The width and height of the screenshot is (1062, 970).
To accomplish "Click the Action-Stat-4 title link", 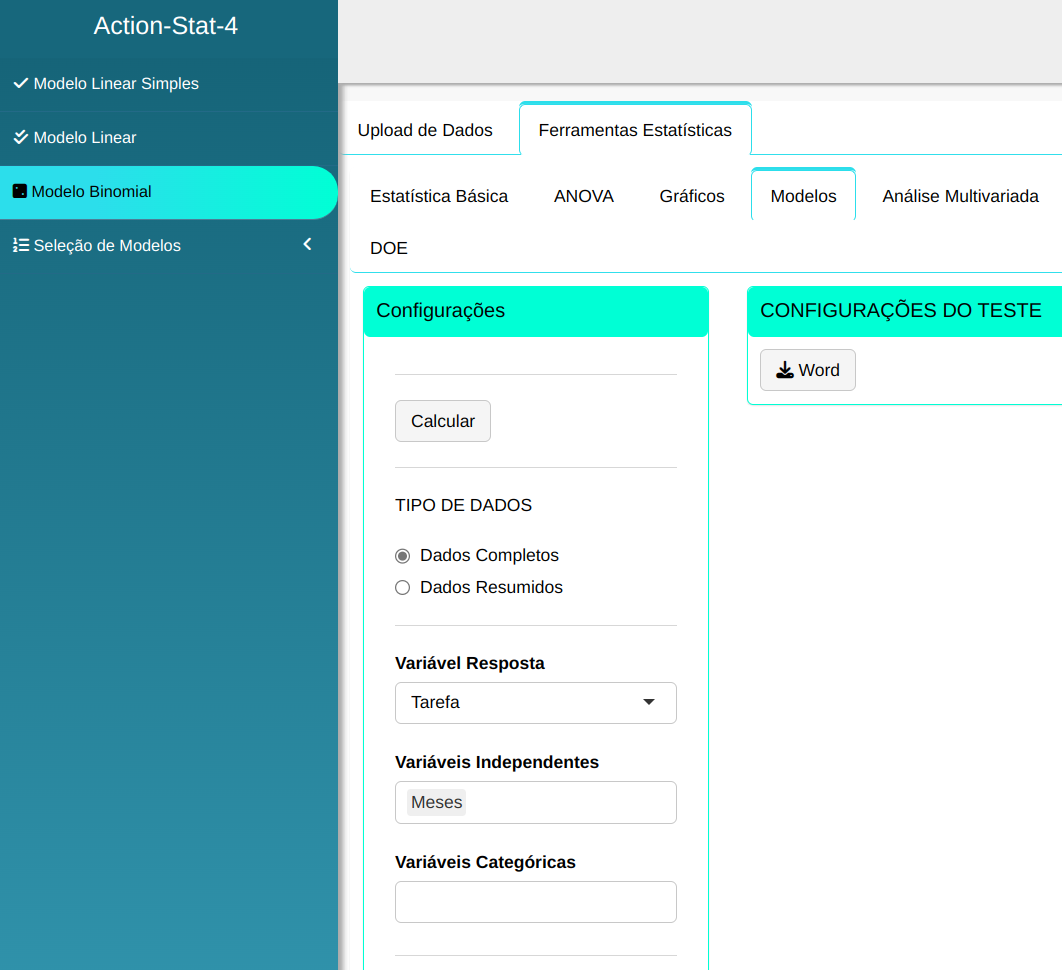I will pyautogui.click(x=166, y=26).
